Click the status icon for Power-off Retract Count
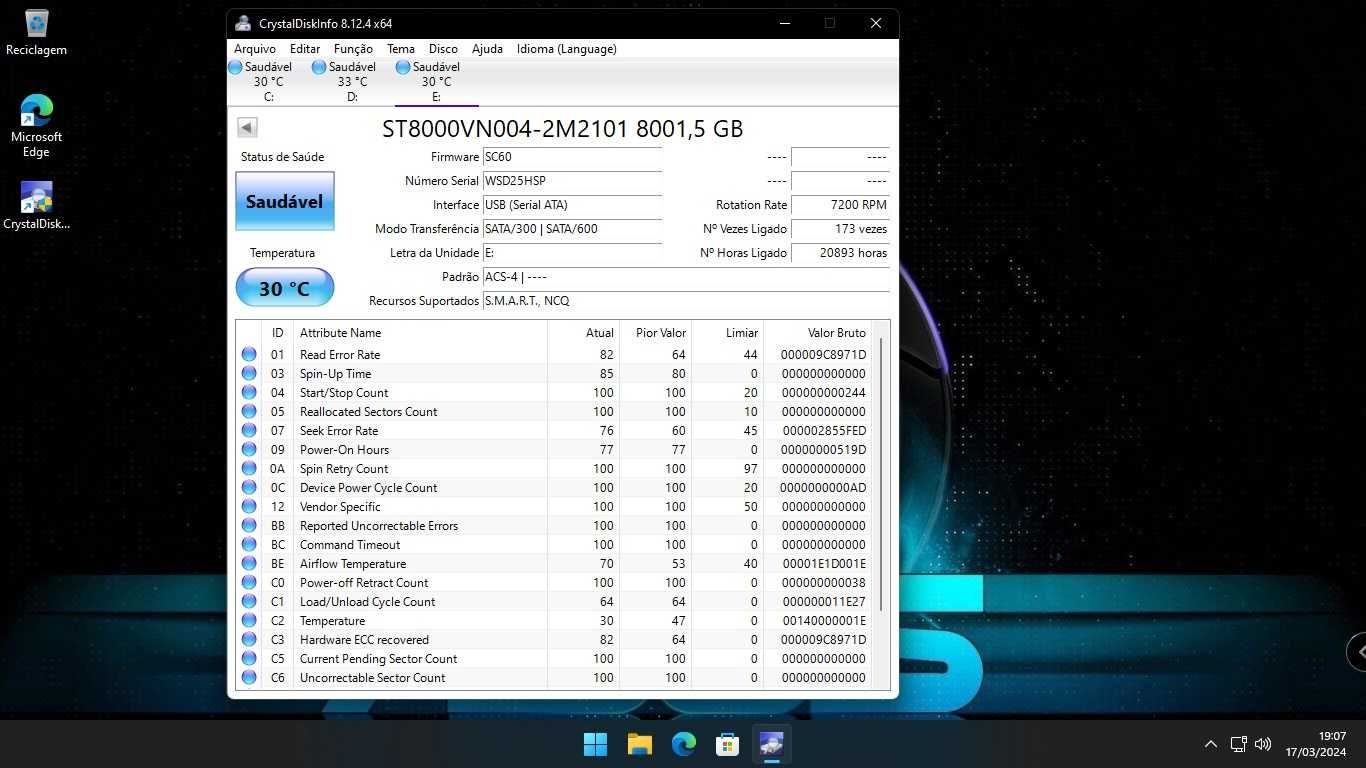Screen dimensions: 1366x768 click(249, 583)
